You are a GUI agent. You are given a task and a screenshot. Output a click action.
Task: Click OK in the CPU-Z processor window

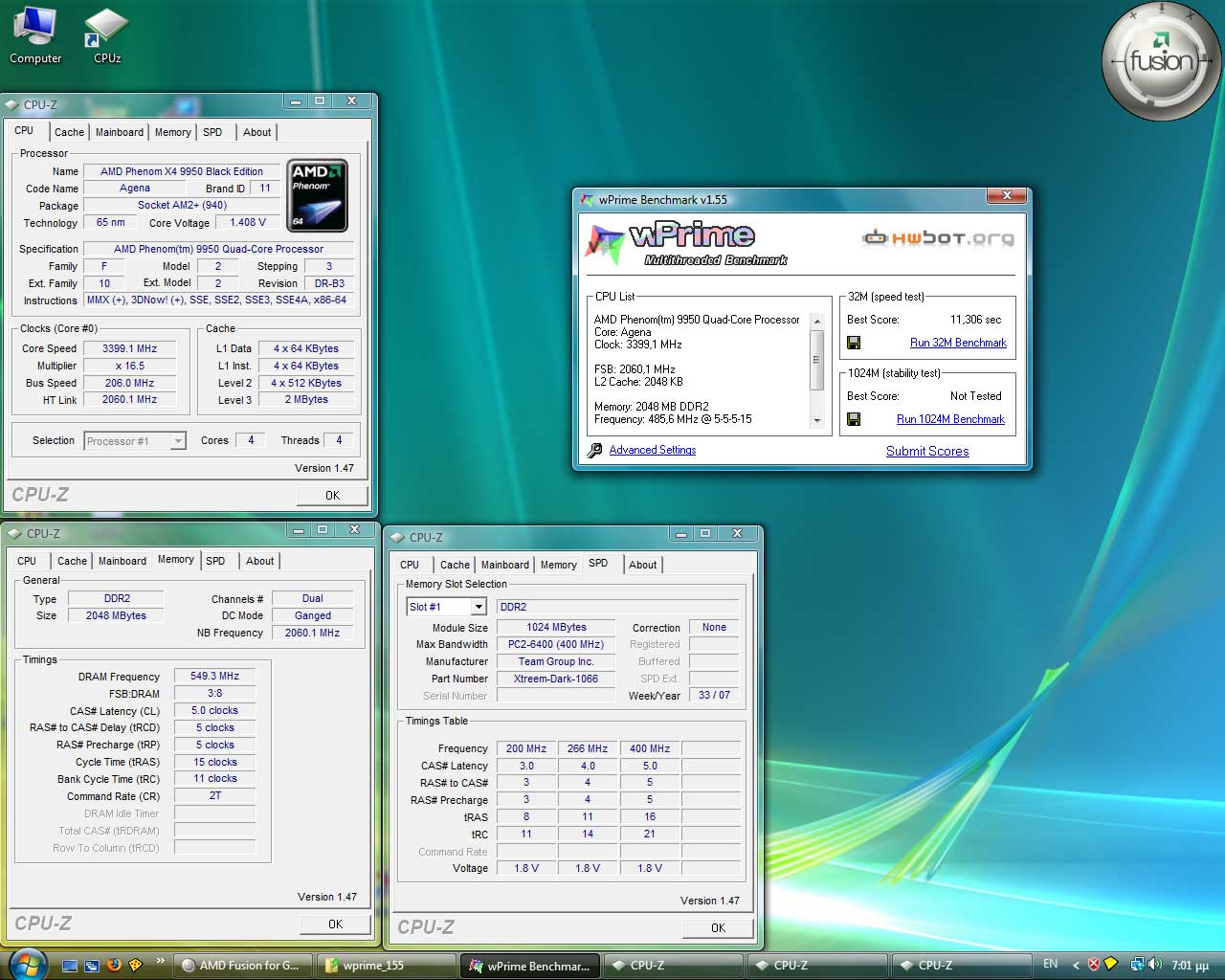pyautogui.click(x=332, y=495)
